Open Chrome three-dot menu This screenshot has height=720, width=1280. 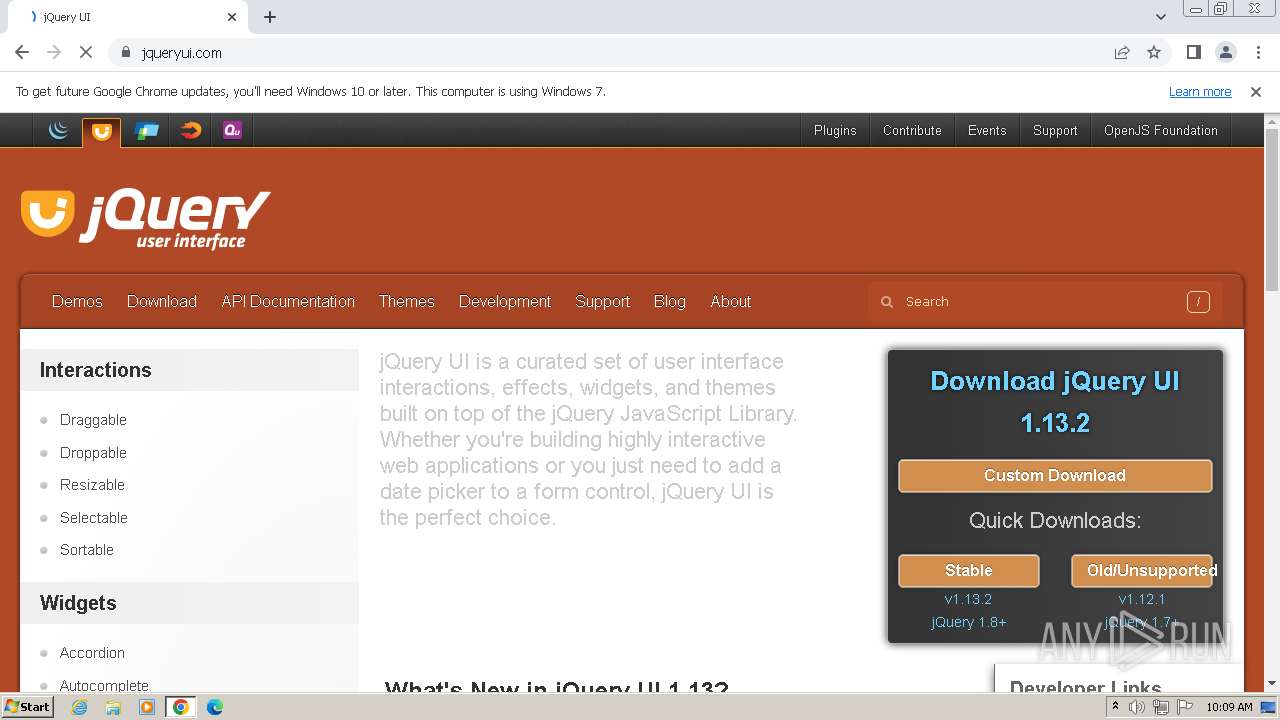[1258, 52]
